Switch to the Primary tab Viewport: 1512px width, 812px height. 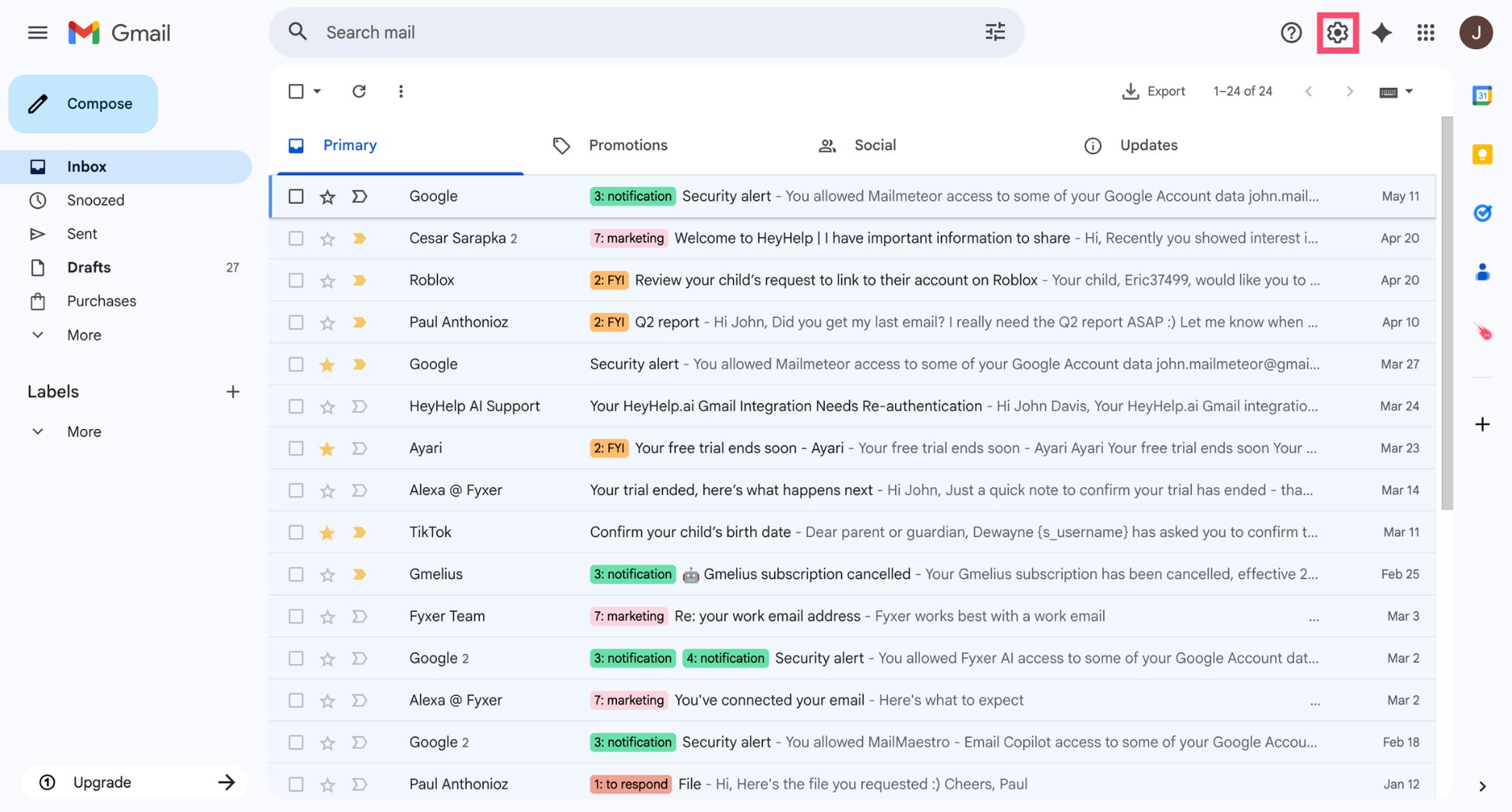point(400,146)
